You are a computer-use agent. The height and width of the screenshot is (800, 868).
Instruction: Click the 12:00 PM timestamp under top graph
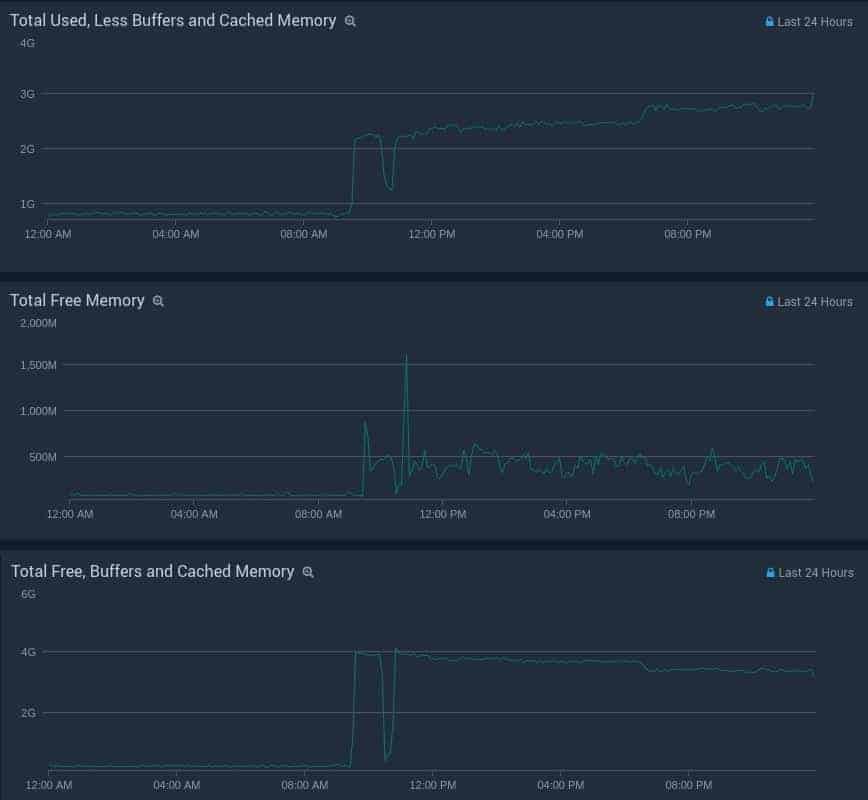tap(431, 234)
